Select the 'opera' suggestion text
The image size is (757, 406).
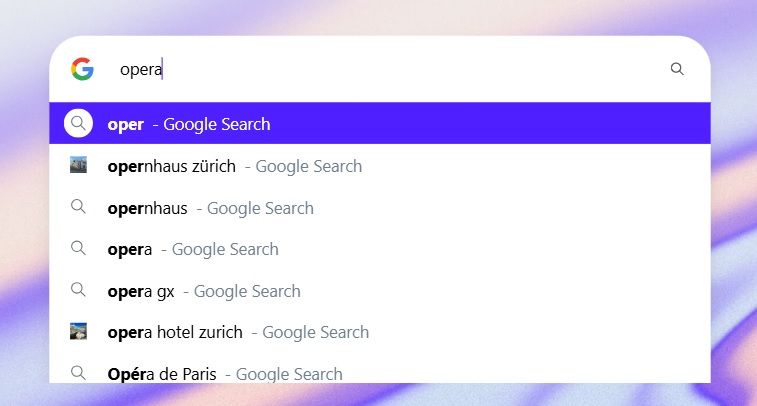tap(130, 250)
